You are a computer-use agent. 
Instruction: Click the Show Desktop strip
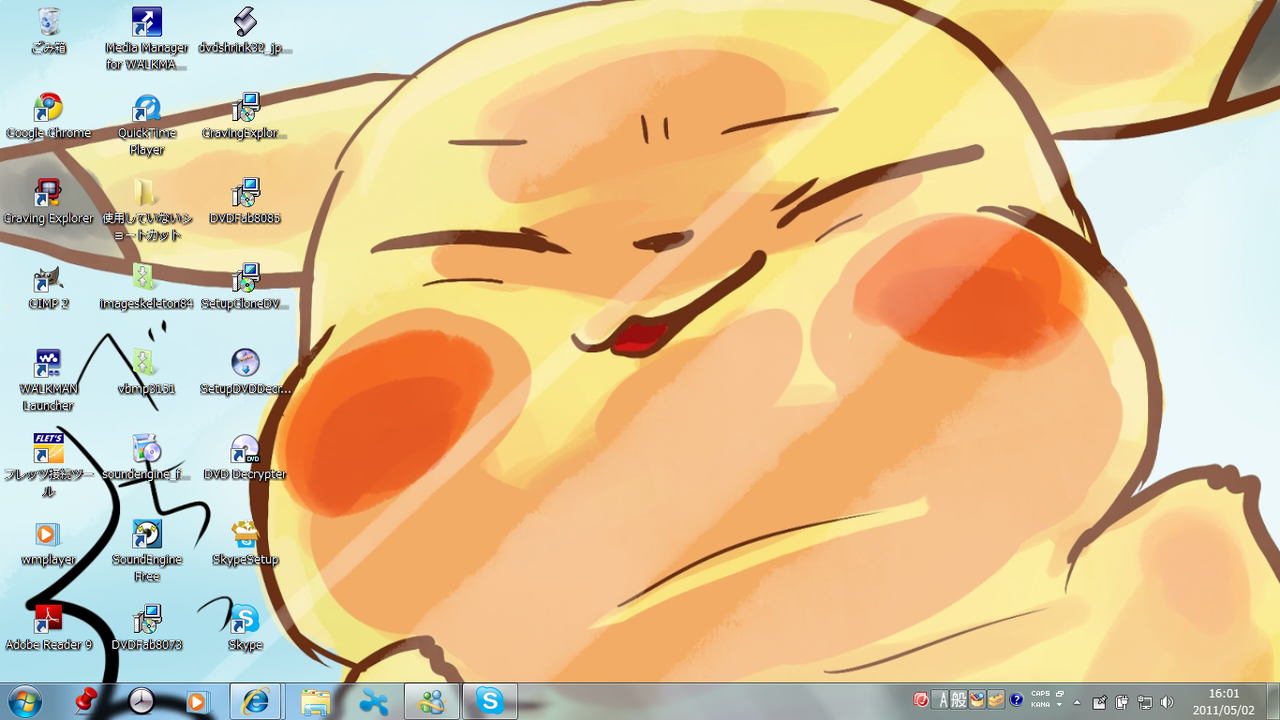[x=1273, y=702]
